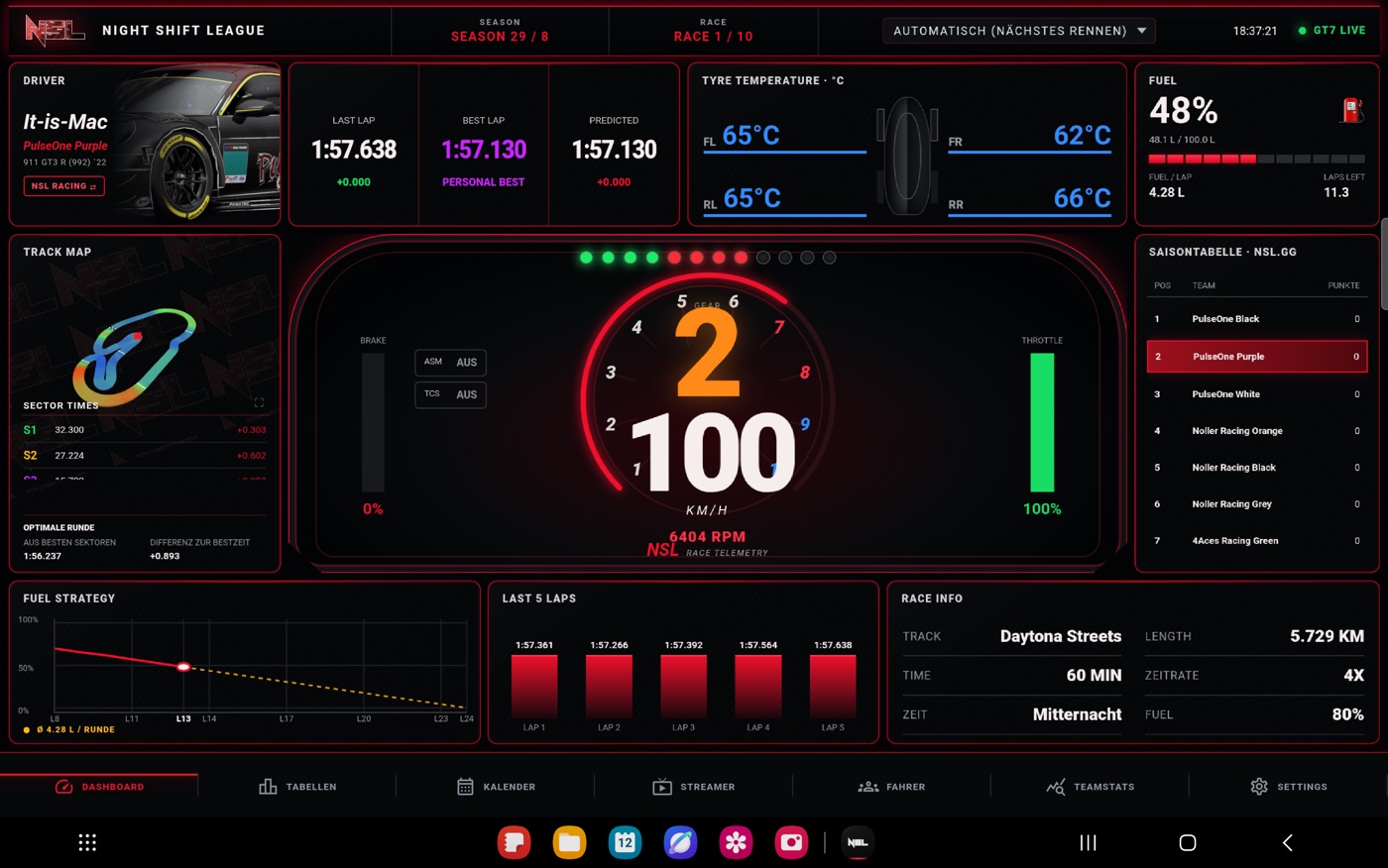Click the Best Lap time 1:57.130
The image size is (1388, 868).
[x=484, y=150]
